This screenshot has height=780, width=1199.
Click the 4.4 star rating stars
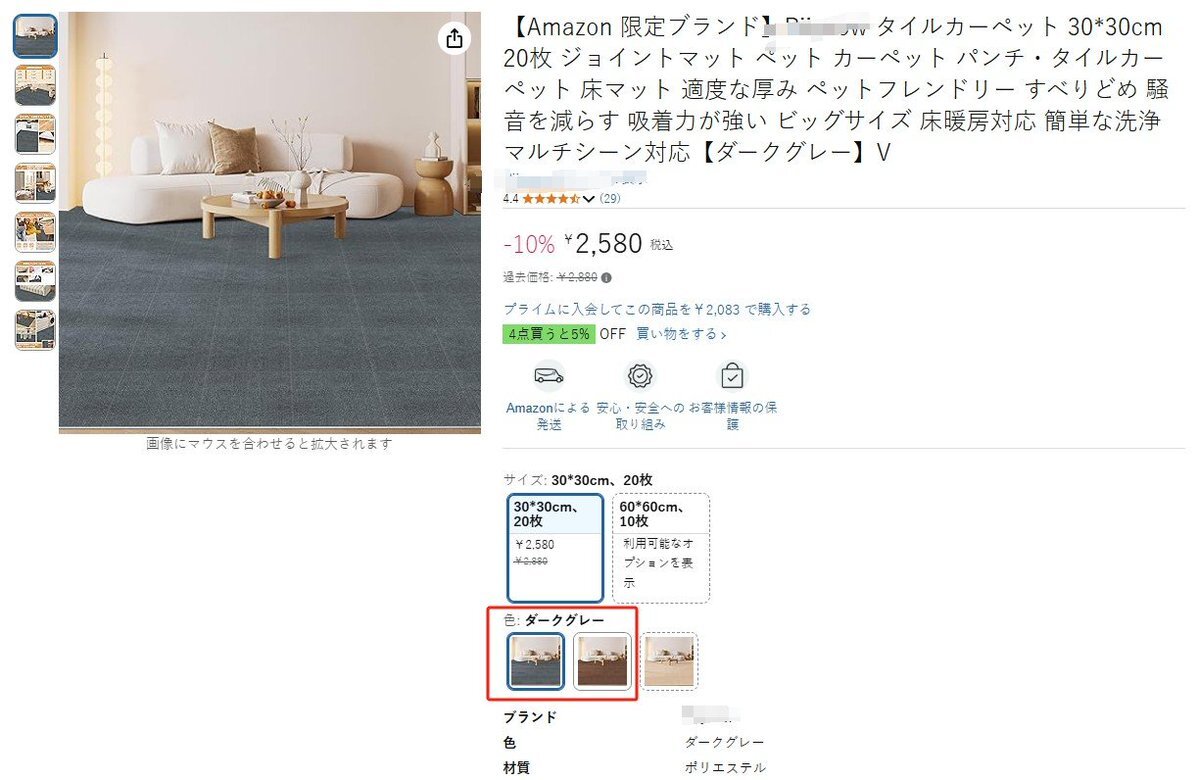[x=551, y=198]
